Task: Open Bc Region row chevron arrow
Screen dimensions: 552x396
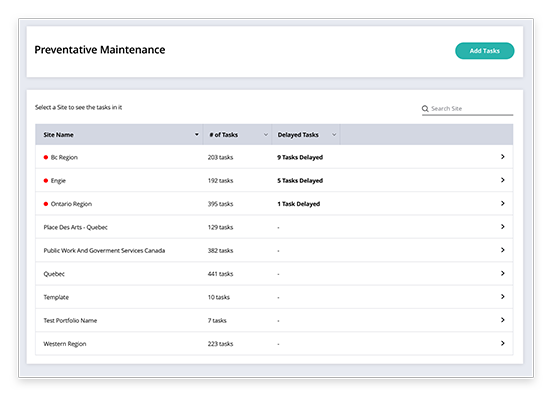Action: point(503,157)
